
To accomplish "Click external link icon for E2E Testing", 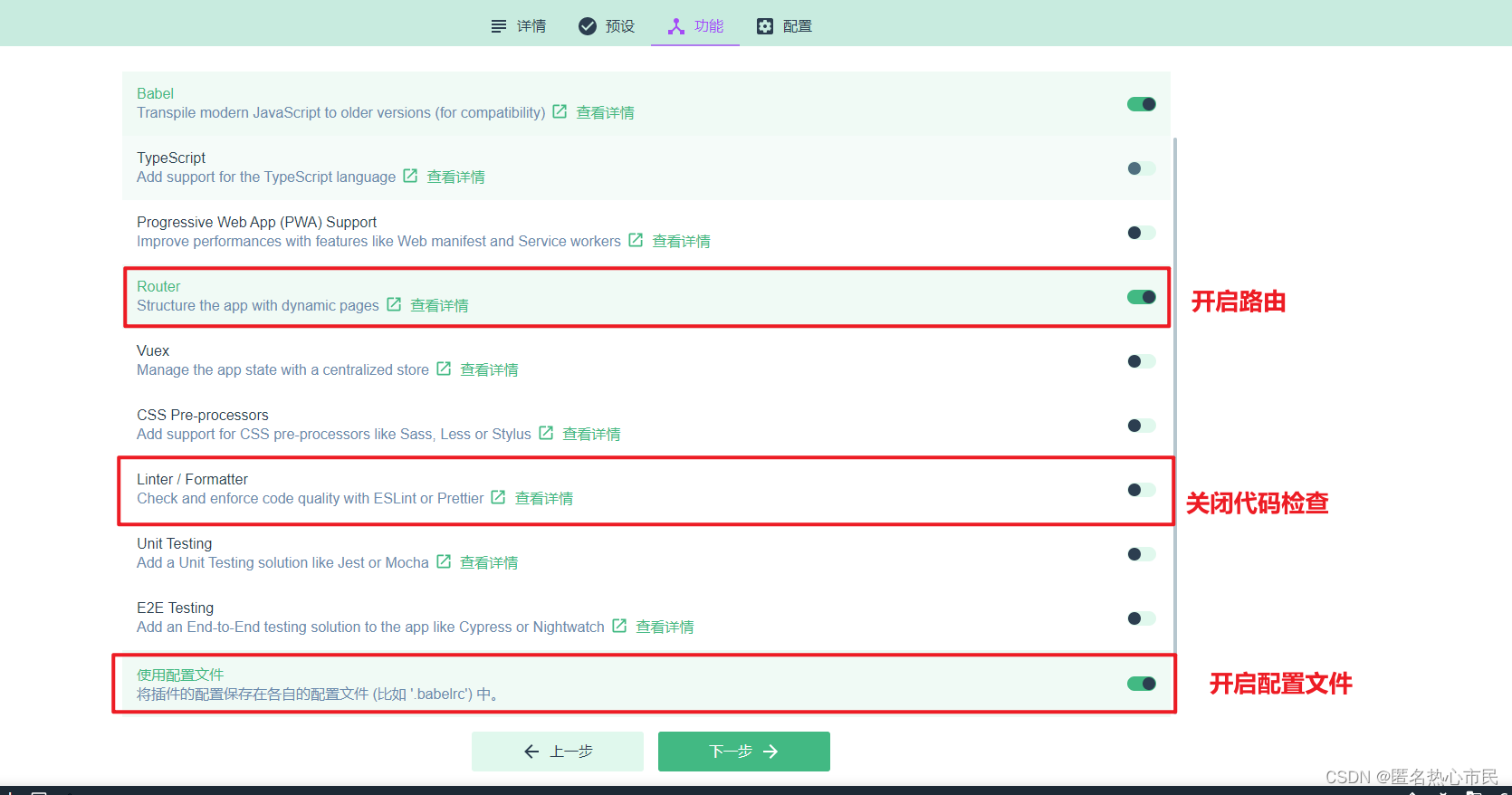I will click(x=619, y=626).
